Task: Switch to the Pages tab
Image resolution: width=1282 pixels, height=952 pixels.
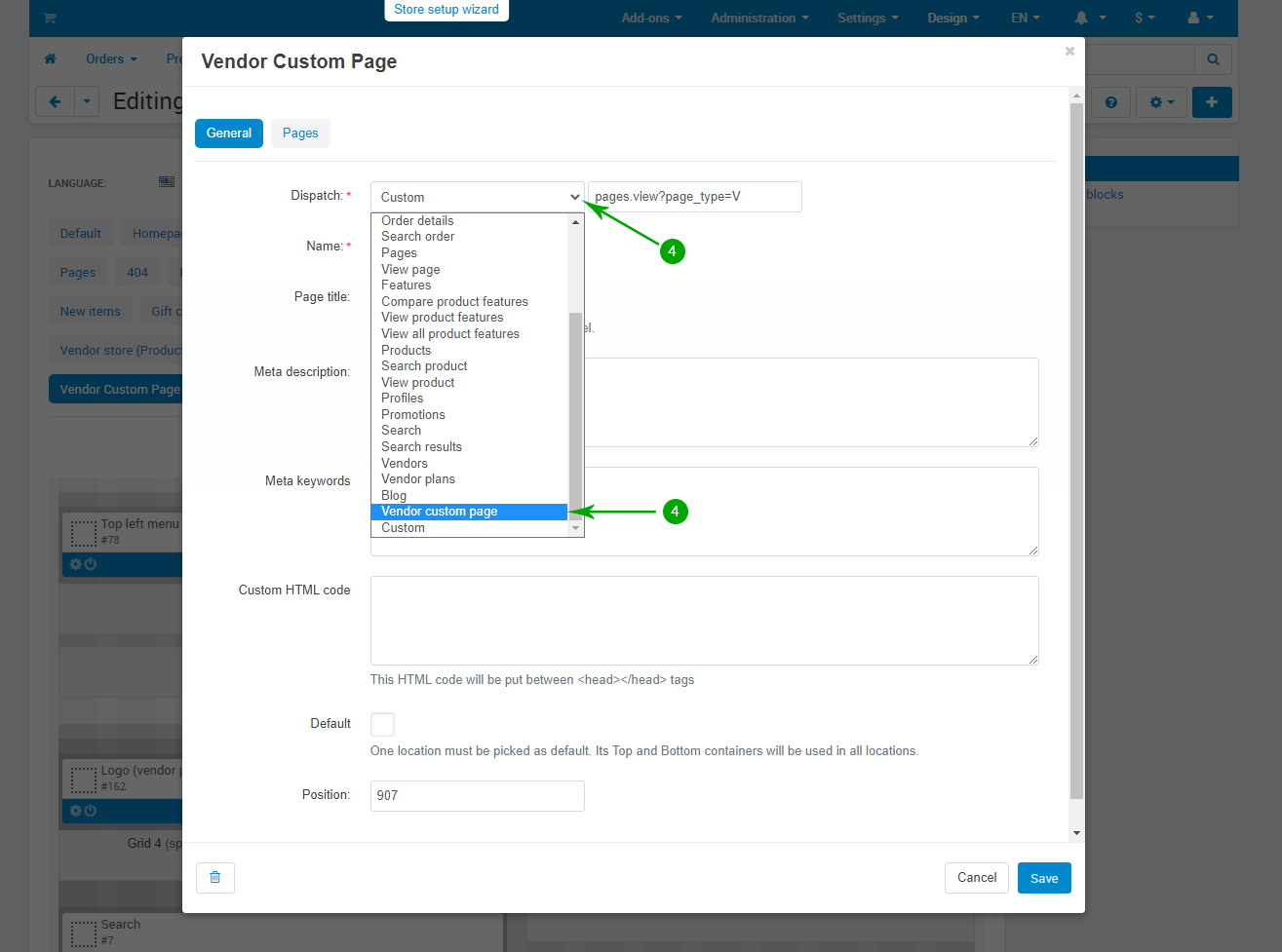Action: tap(300, 133)
